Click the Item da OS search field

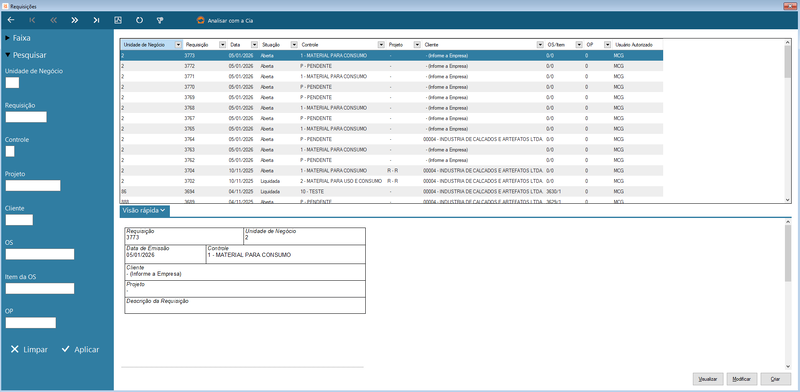(x=40, y=288)
